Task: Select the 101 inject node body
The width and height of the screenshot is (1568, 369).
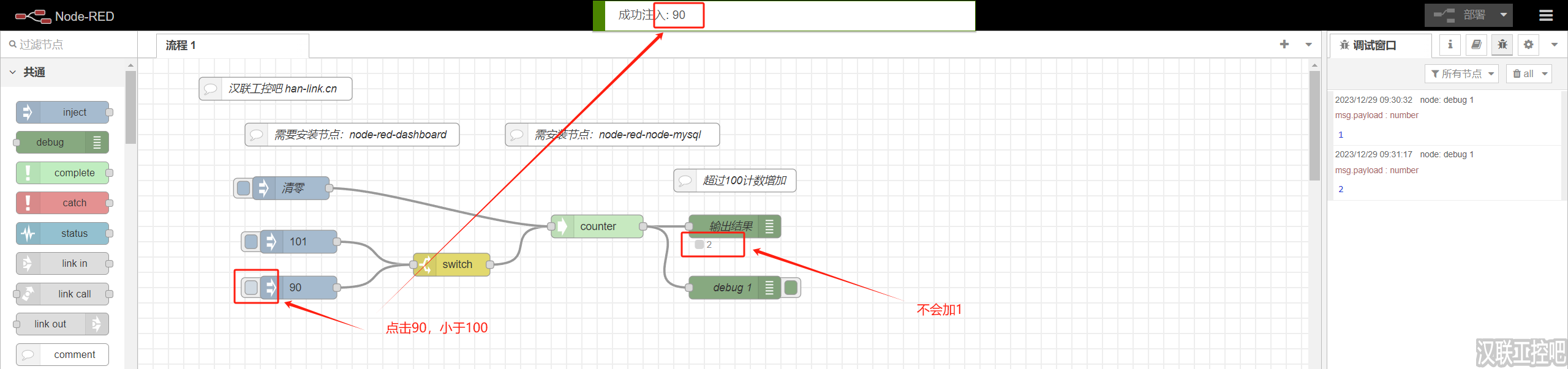Action: coord(298,242)
